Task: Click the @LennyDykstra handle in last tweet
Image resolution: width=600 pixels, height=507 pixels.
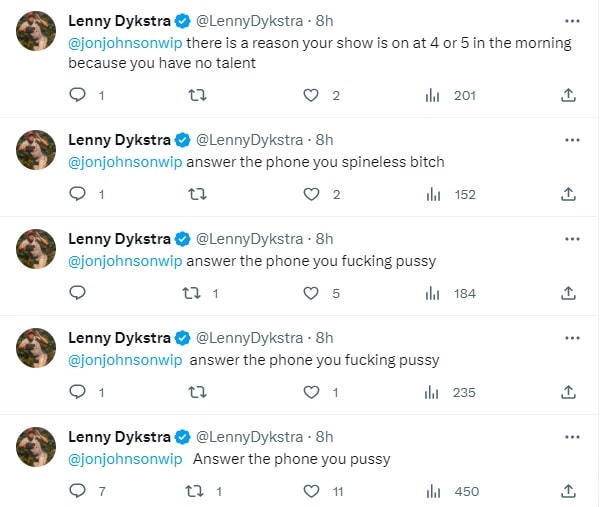Action: click(x=249, y=436)
